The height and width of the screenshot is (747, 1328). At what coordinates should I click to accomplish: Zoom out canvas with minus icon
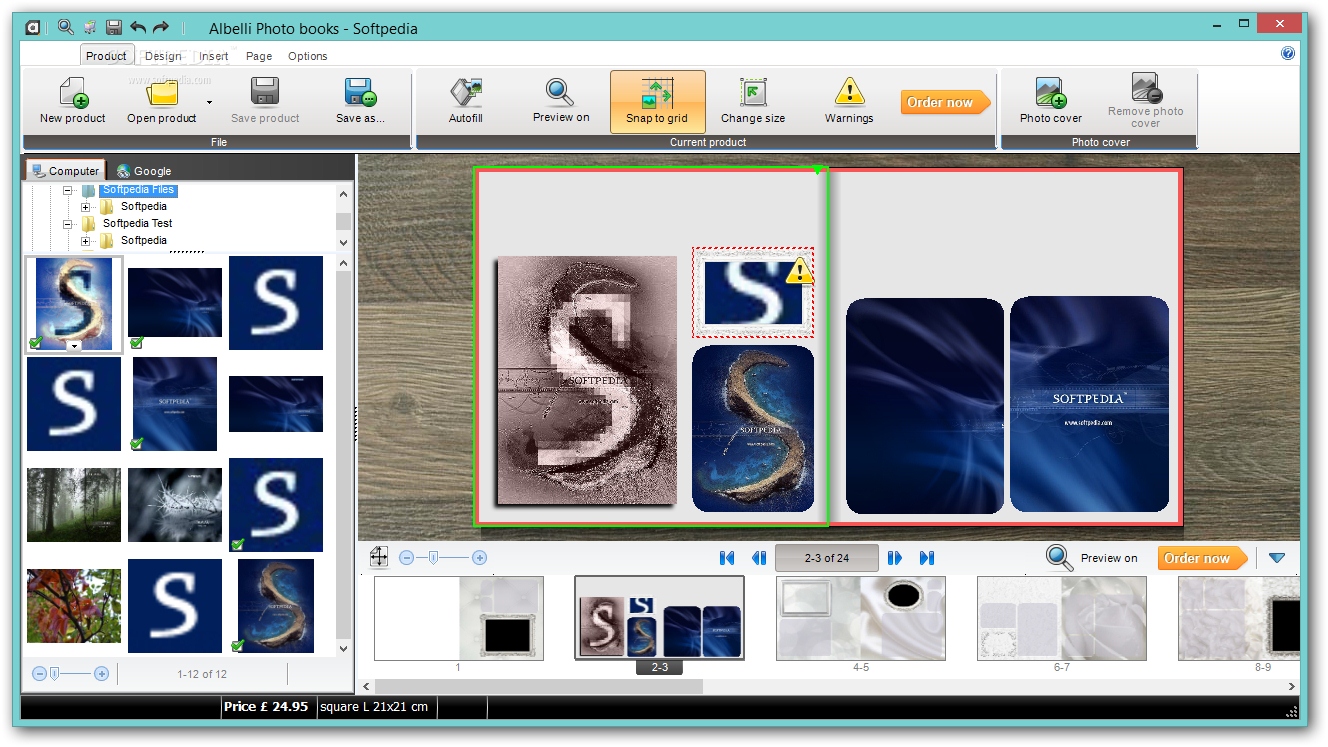pos(406,558)
